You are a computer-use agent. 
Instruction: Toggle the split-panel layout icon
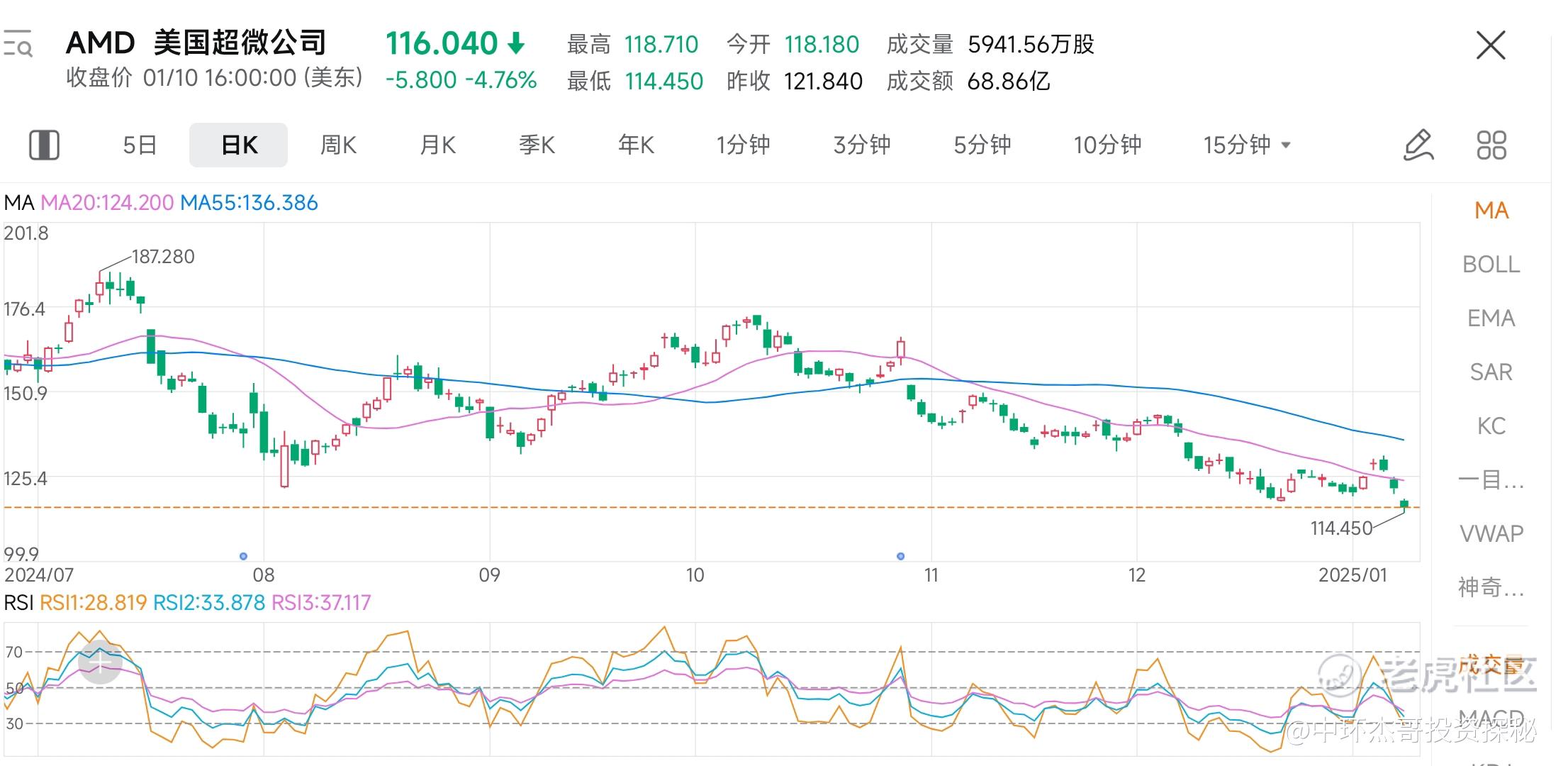coord(44,145)
